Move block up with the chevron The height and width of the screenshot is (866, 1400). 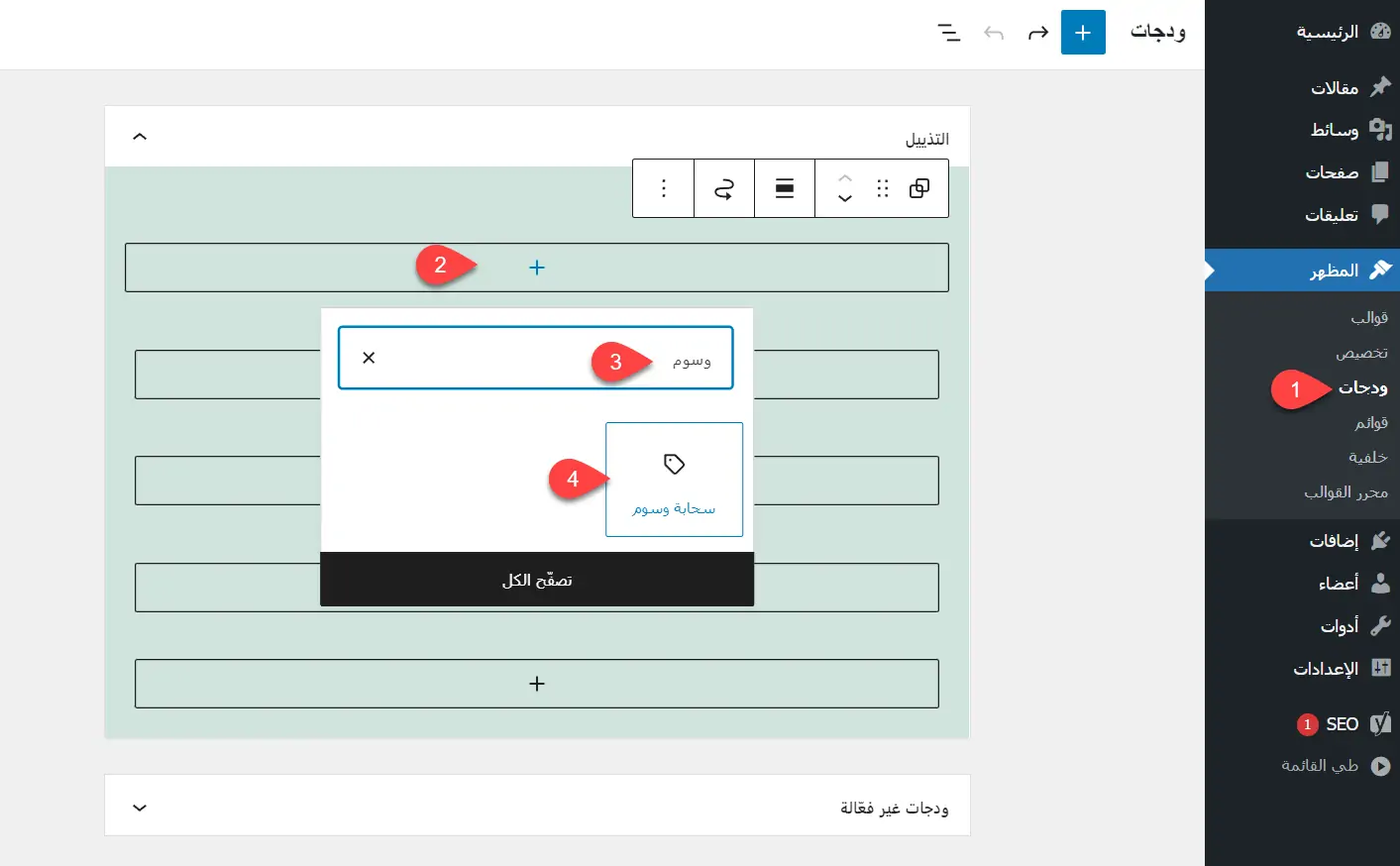tap(845, 178)
